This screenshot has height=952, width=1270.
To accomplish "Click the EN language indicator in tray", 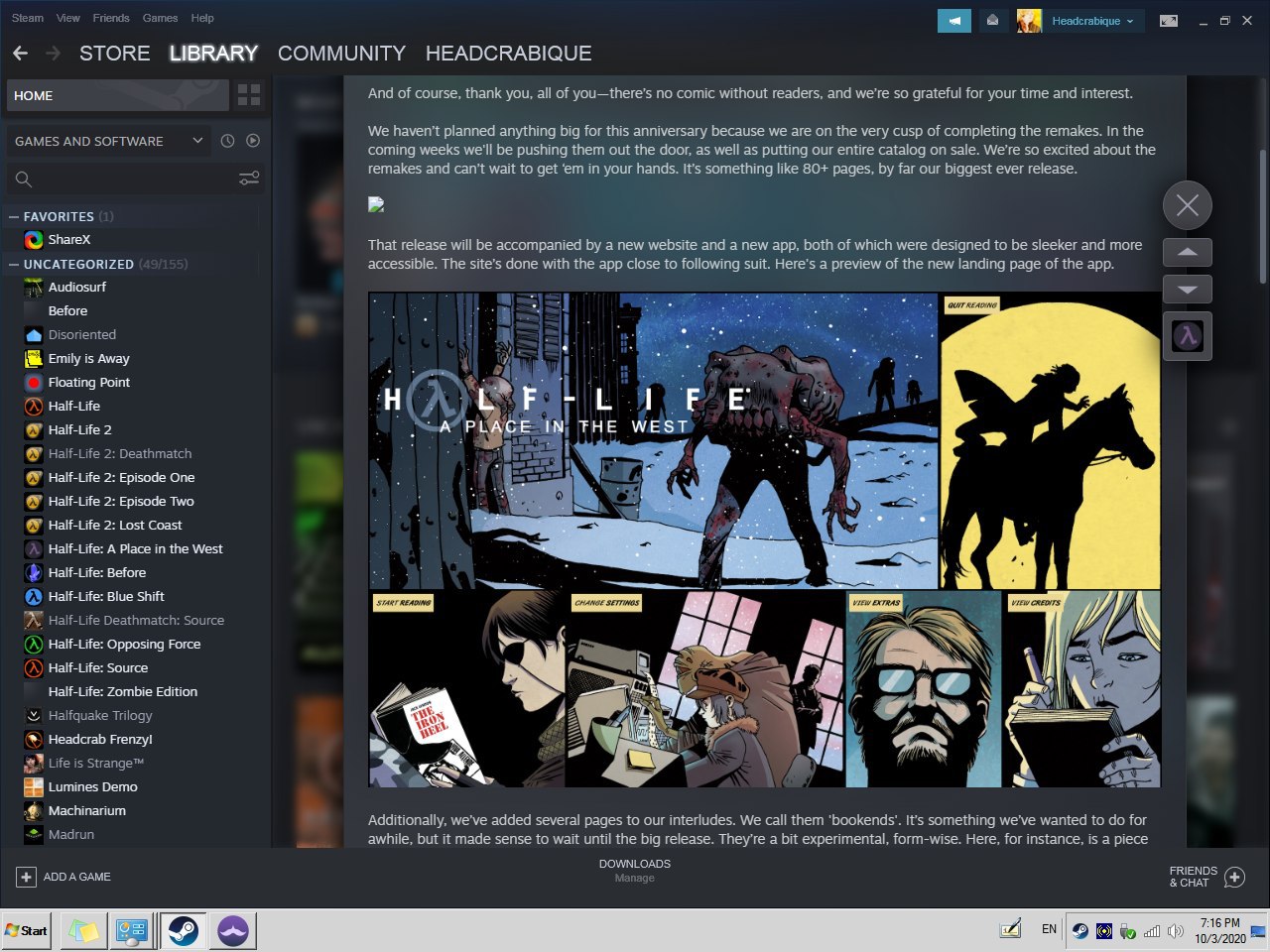I will 1049,929.
